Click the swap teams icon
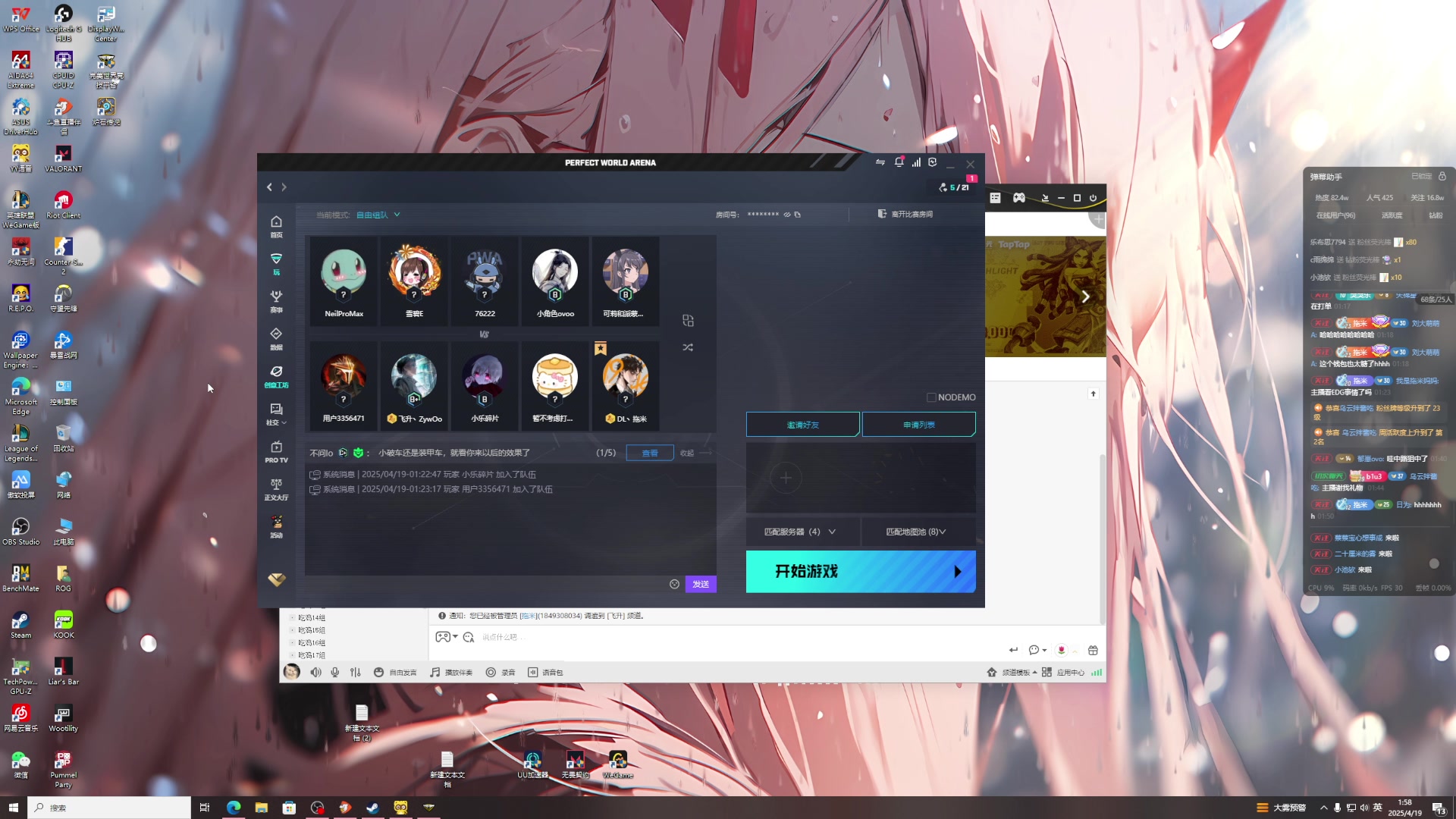1456x819 pixels. (x=688, y=321)
